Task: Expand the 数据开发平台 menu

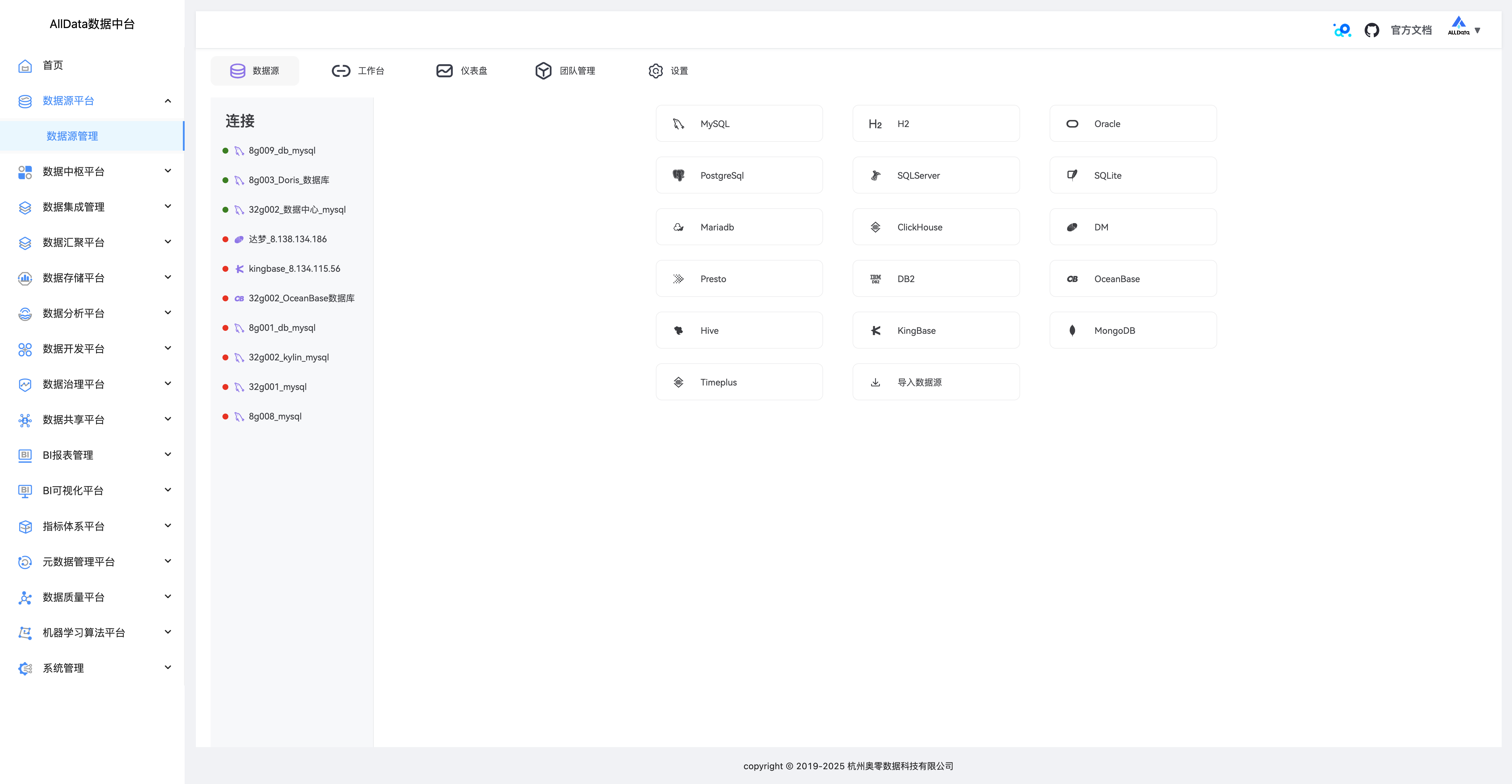Action: (x=92, y=349)
